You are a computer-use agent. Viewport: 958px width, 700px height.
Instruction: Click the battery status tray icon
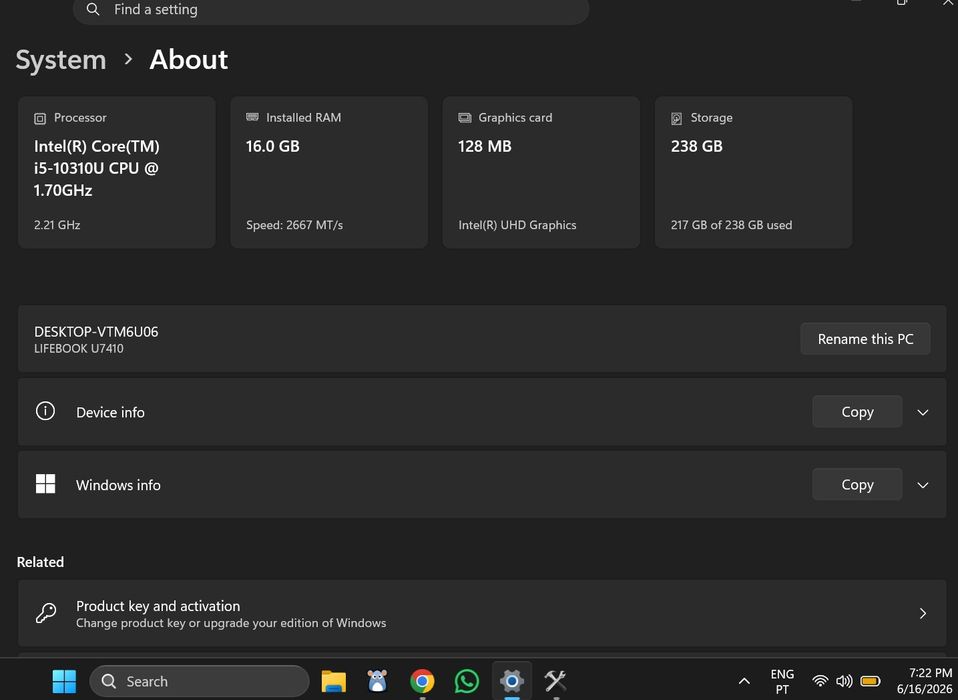[x=870, y=680]
